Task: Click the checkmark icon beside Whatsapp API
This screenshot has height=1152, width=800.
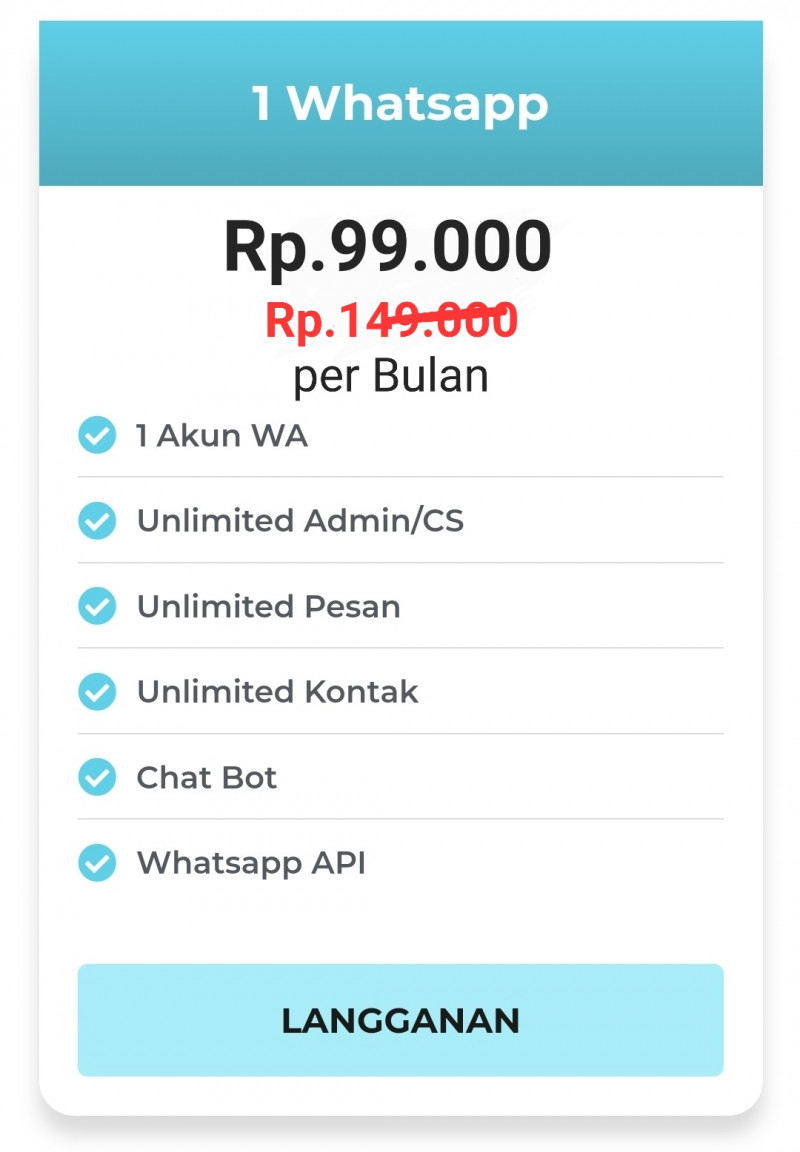Action: click(x=97, y=863)
